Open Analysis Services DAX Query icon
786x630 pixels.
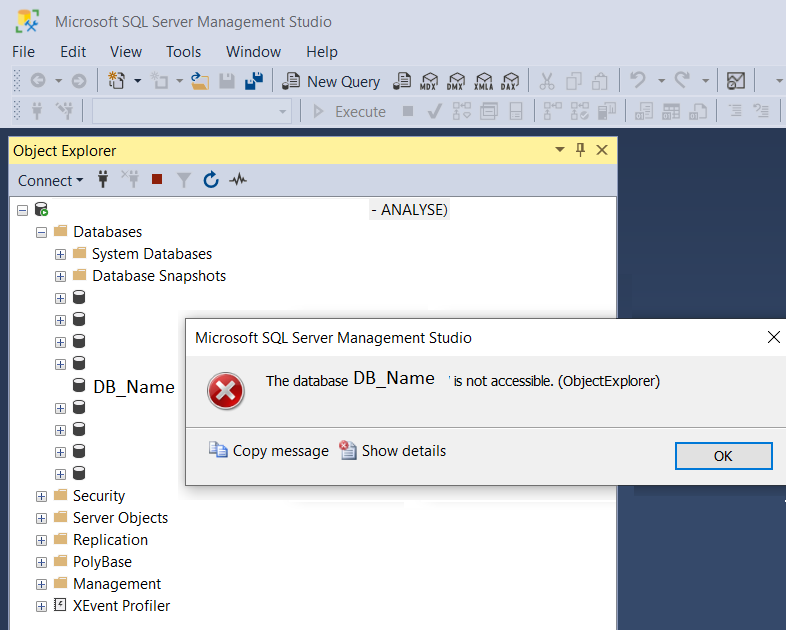pyautogui.click(x=510, y=81)
